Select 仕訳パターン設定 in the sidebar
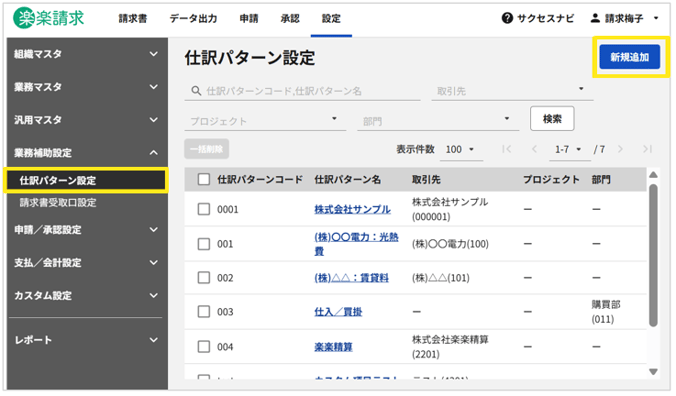Image resolution: width=676 pixels, height=396 pixels. tap(86, 180)
